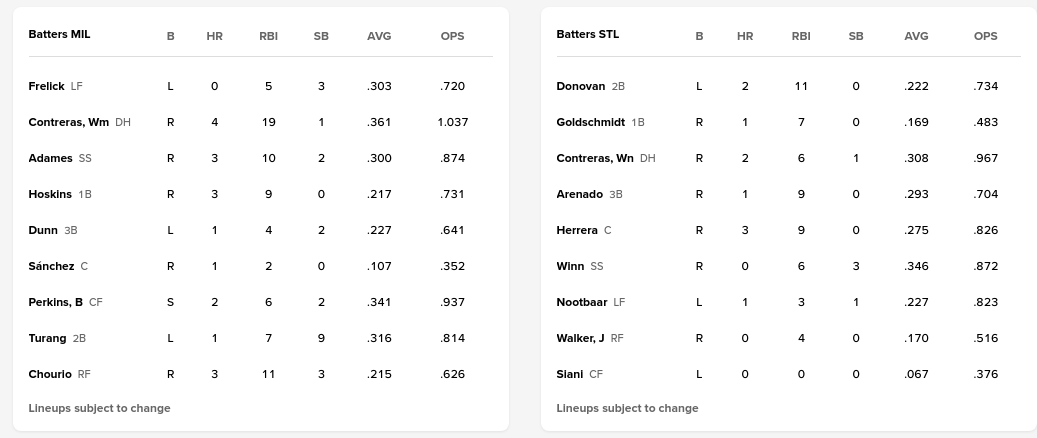Click the Goldschmidt player link
The width and height of the screenshot is (1037, 438).
[590, 122]
